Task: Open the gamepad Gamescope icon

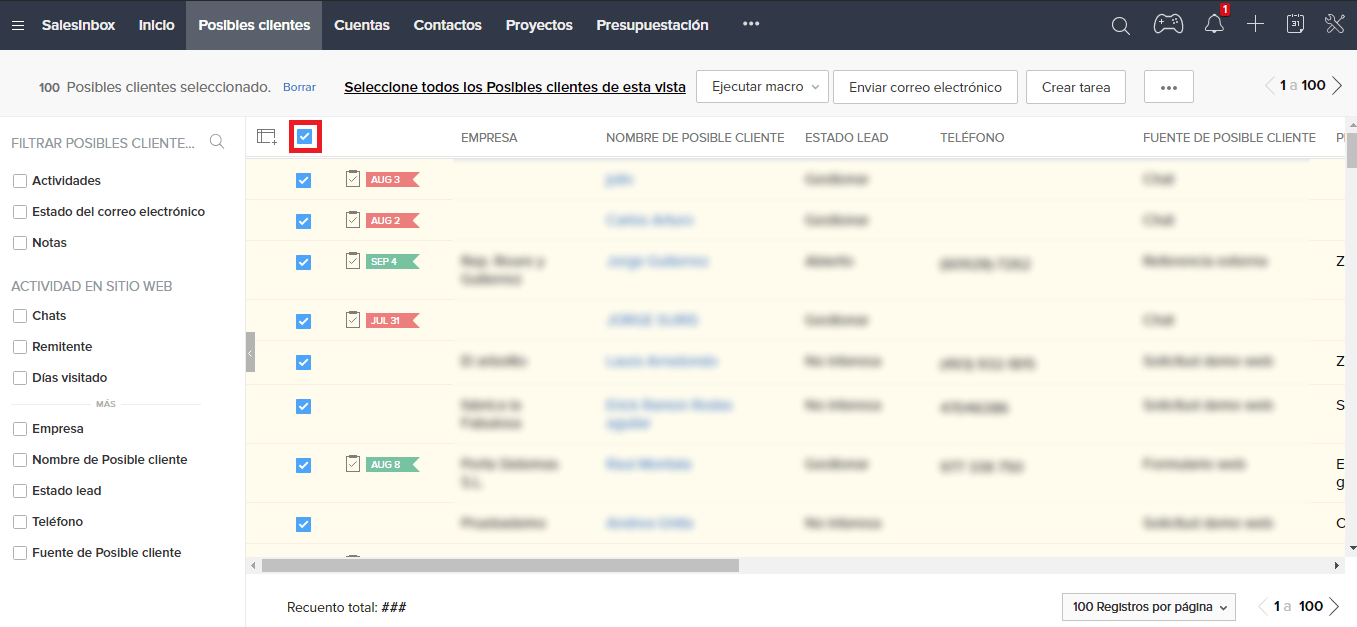Action: [1168, 25]
